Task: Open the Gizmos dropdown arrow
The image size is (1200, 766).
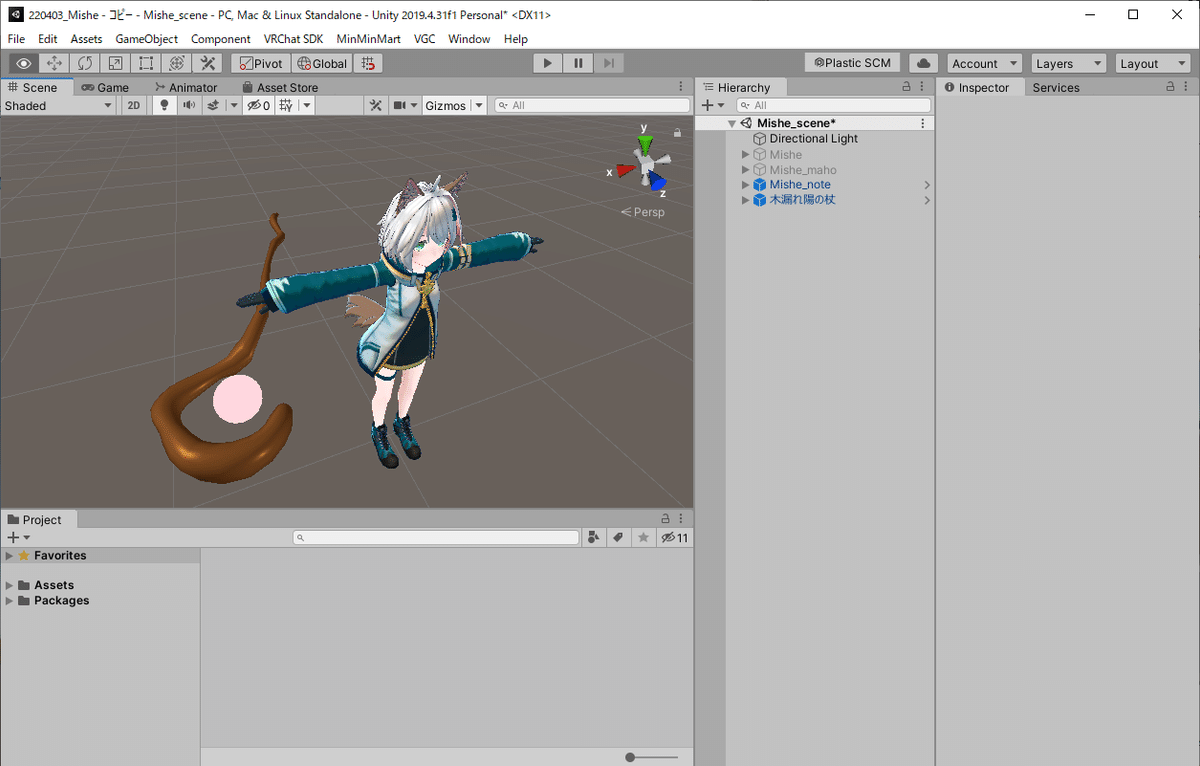Action: (x=479, y=105)
